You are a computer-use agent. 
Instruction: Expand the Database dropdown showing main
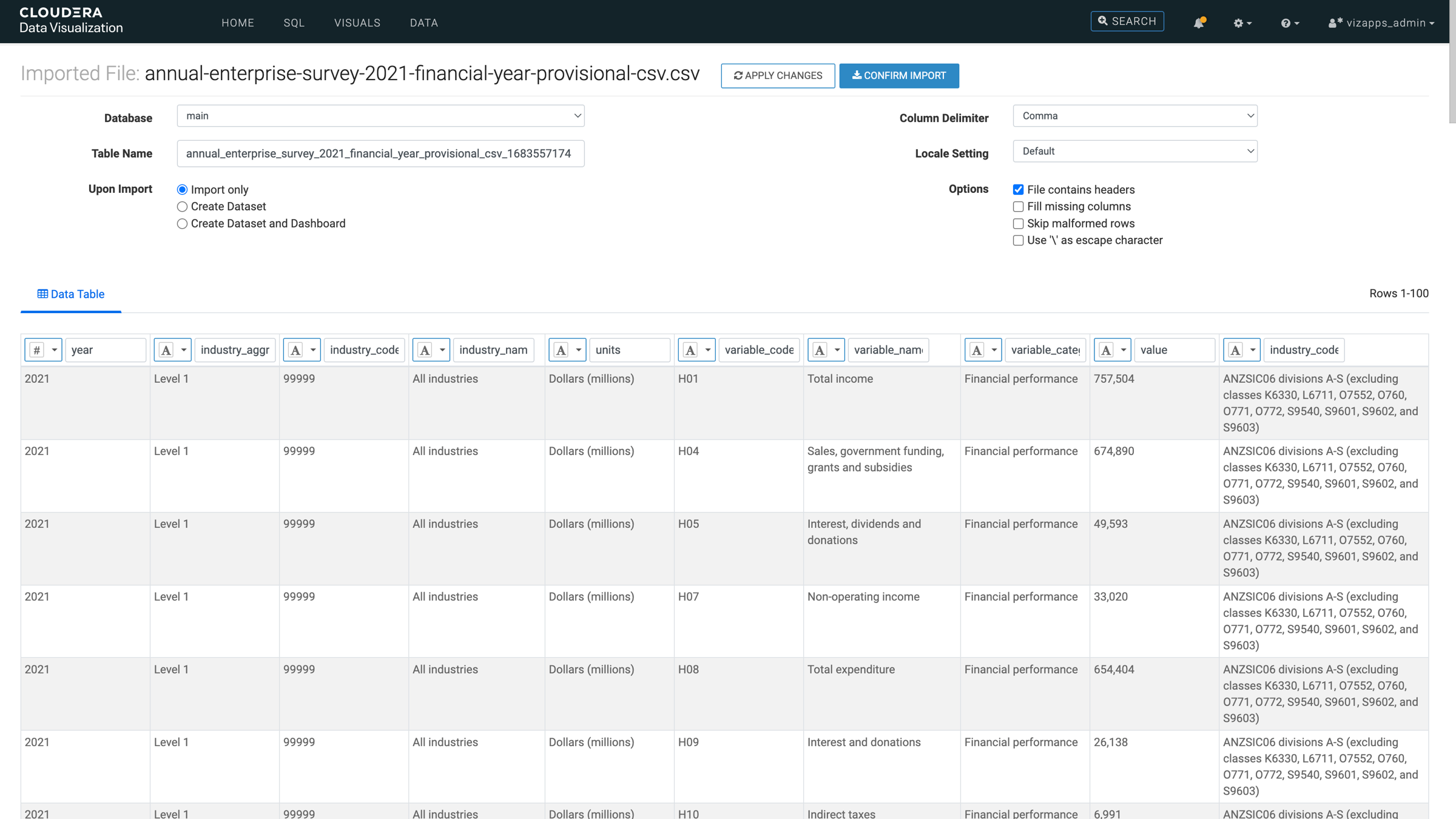(x=380, y=116)
